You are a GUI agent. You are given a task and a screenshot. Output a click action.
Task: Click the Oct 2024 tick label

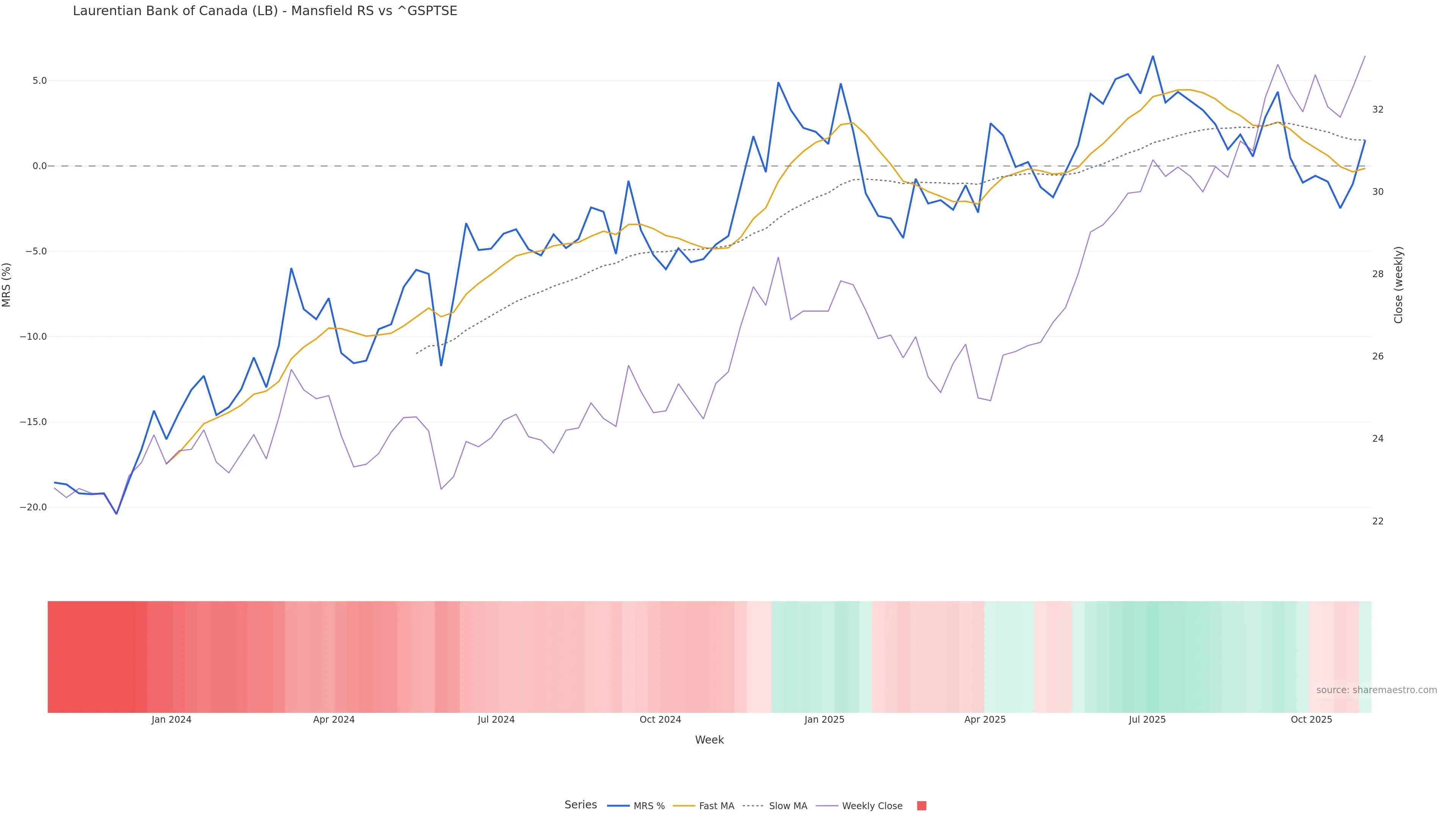[x=660, y=720]
